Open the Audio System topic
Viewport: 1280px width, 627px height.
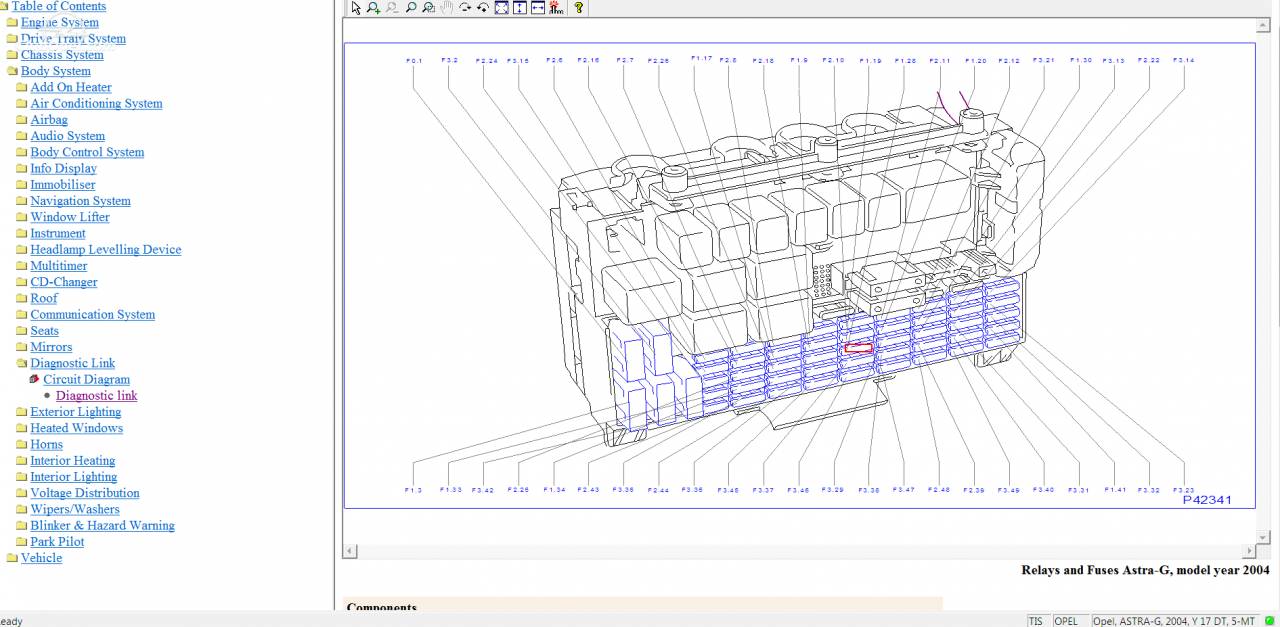[x=67, y=136]
